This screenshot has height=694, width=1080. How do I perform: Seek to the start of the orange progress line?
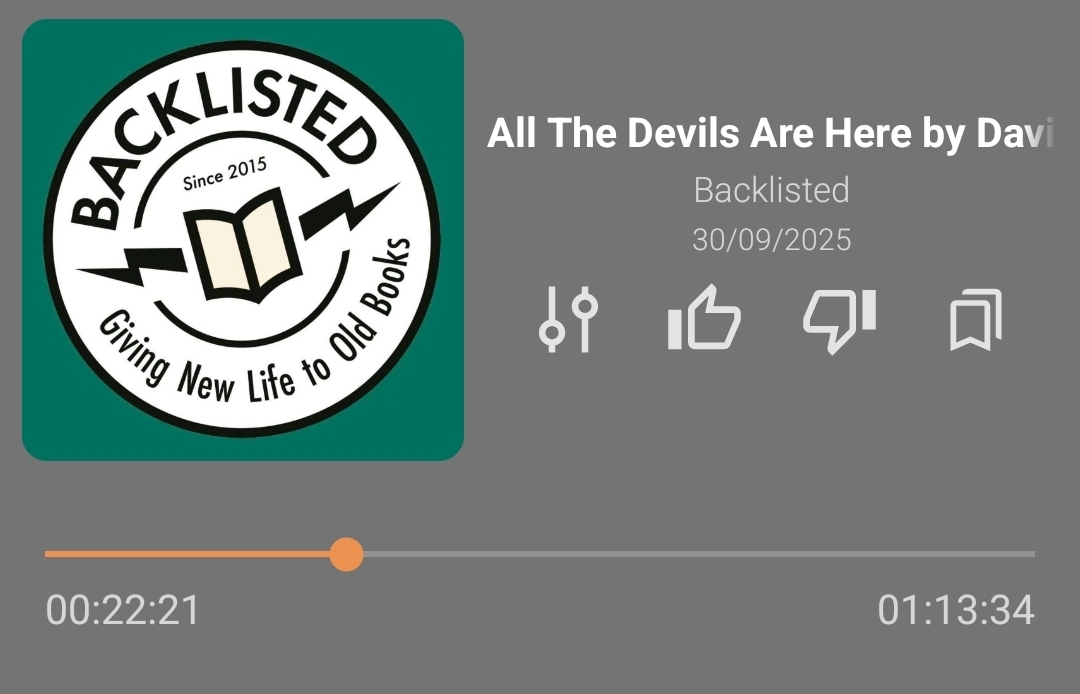[48, 554]
